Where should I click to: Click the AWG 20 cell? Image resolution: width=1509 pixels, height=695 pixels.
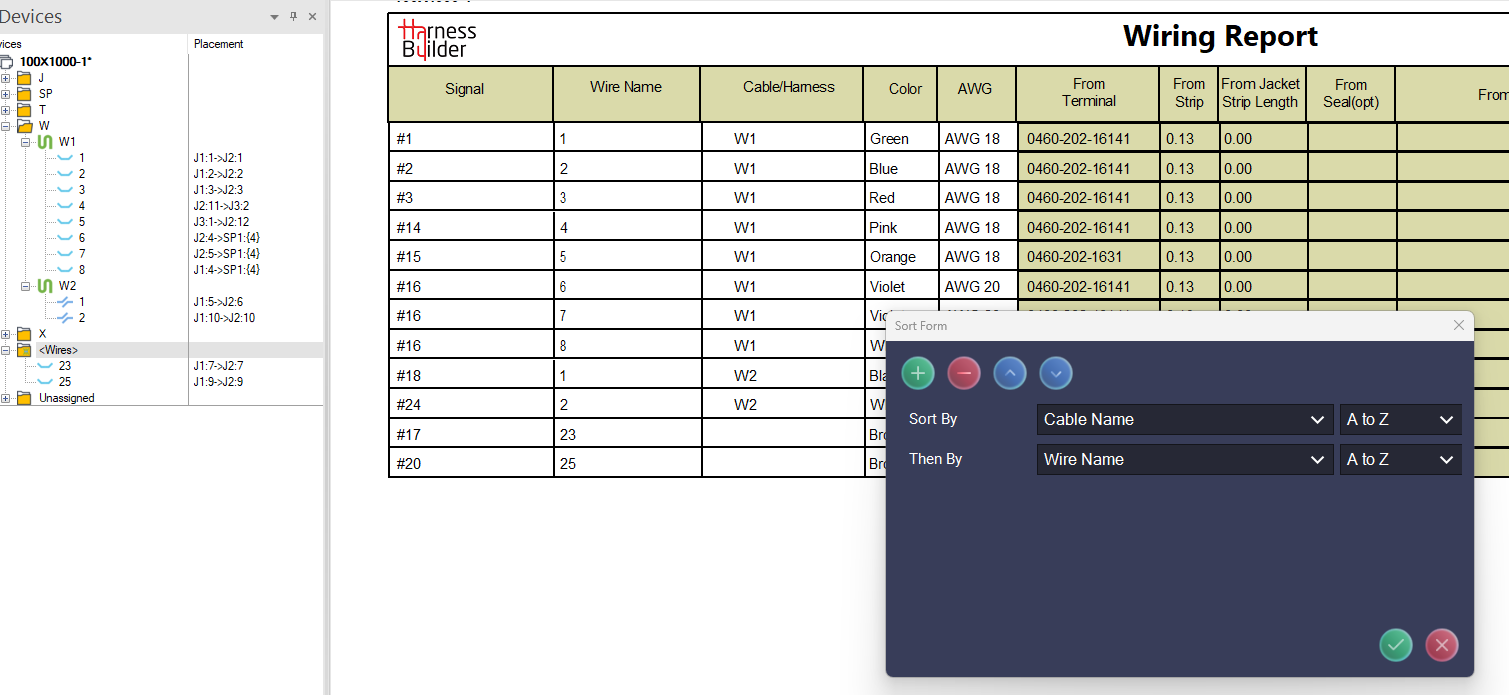977,286
